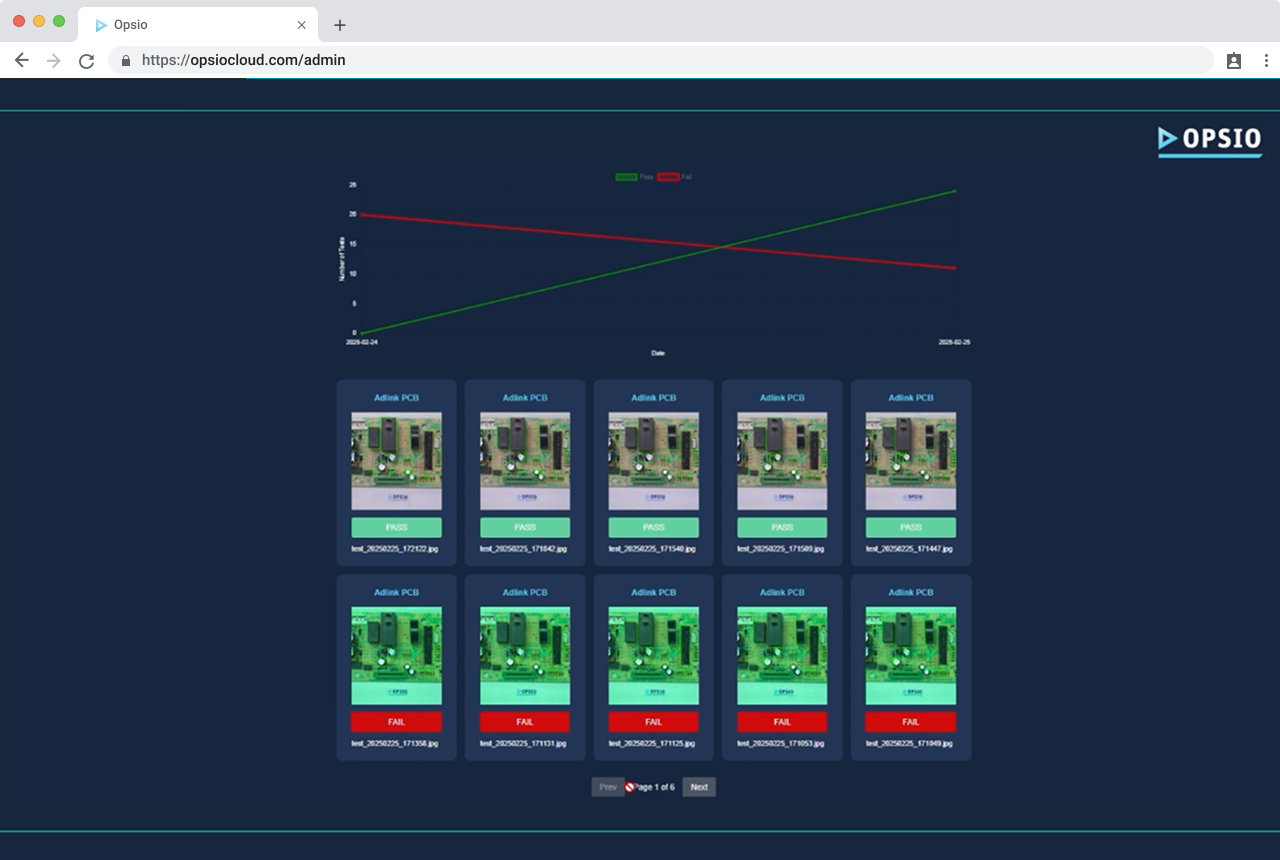Click file name test_20250225_171358.jpg
Viewport: 1280px width, 860px height.
click(395, 744)
